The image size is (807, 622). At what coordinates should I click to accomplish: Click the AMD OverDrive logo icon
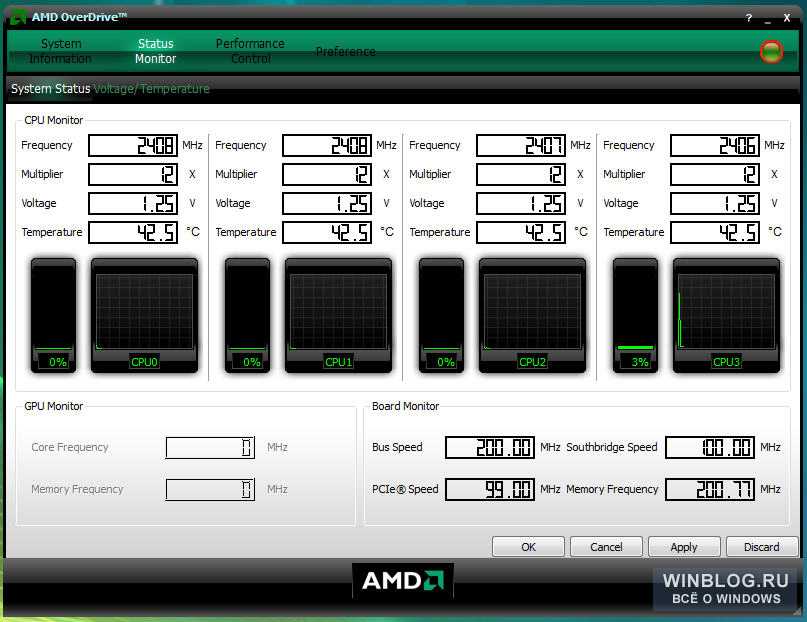pyautogui.click(x=18, y=17)
